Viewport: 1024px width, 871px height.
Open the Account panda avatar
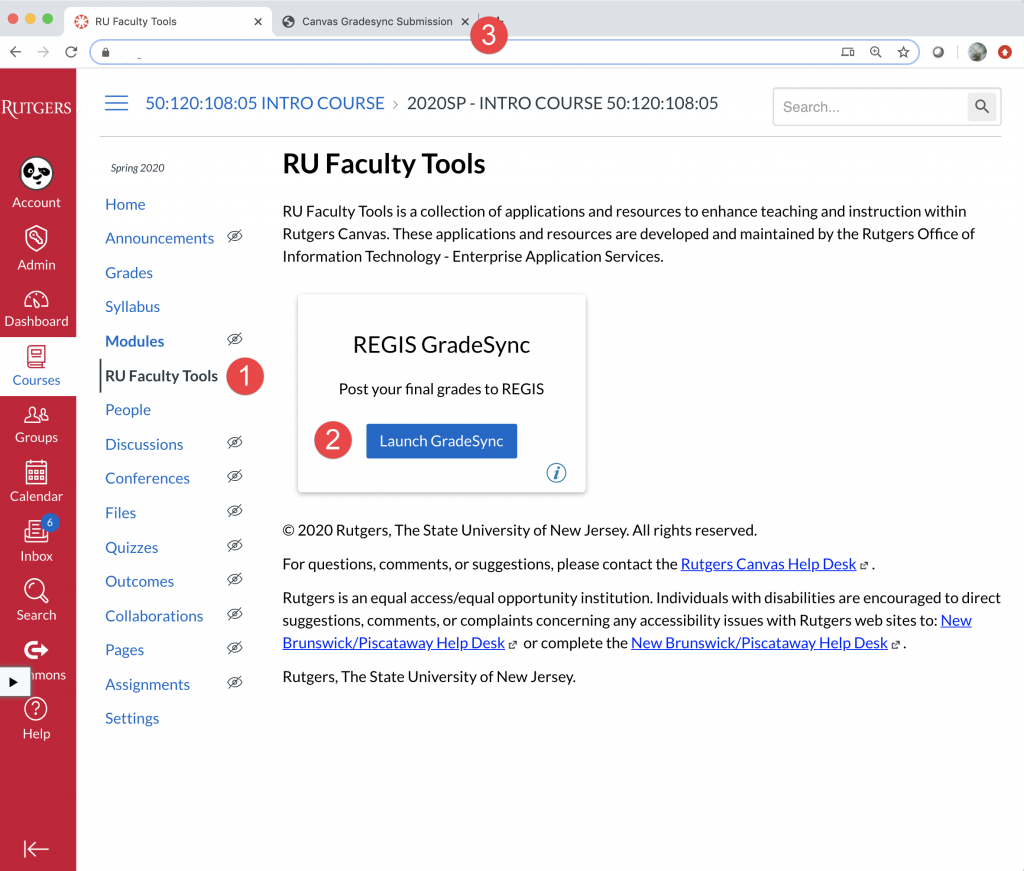(x=37, y=174)
